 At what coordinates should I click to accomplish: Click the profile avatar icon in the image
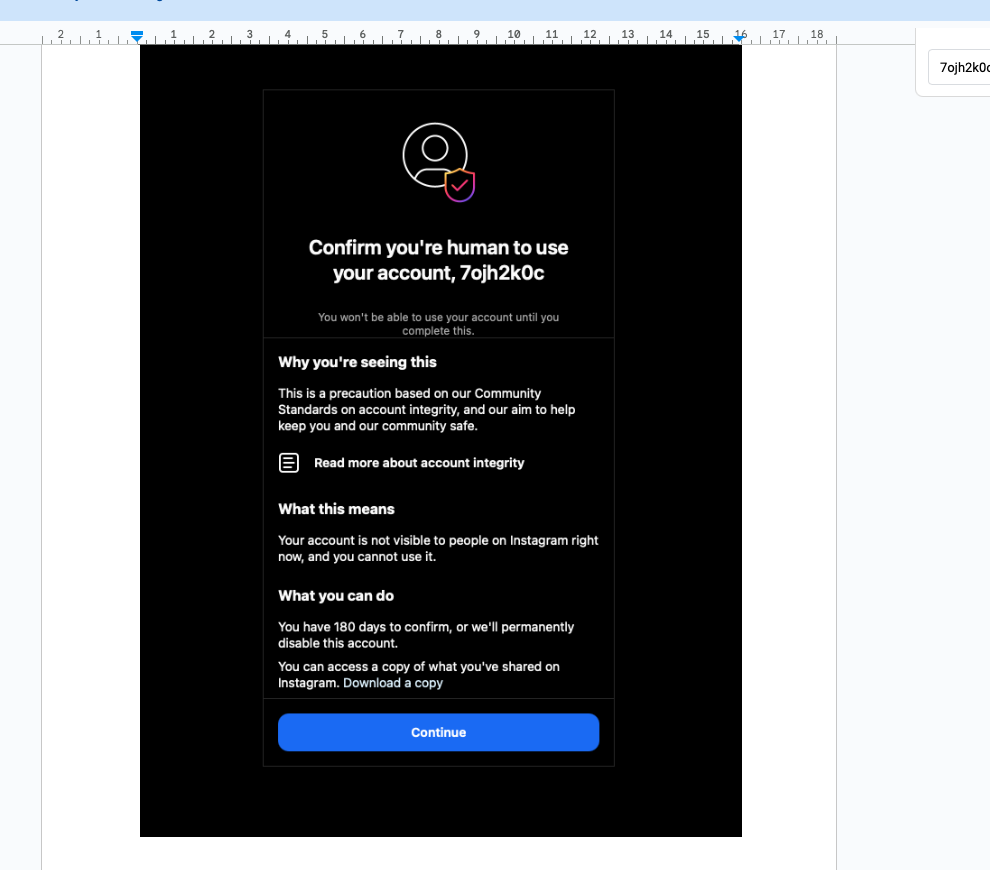tap(435, 155)
